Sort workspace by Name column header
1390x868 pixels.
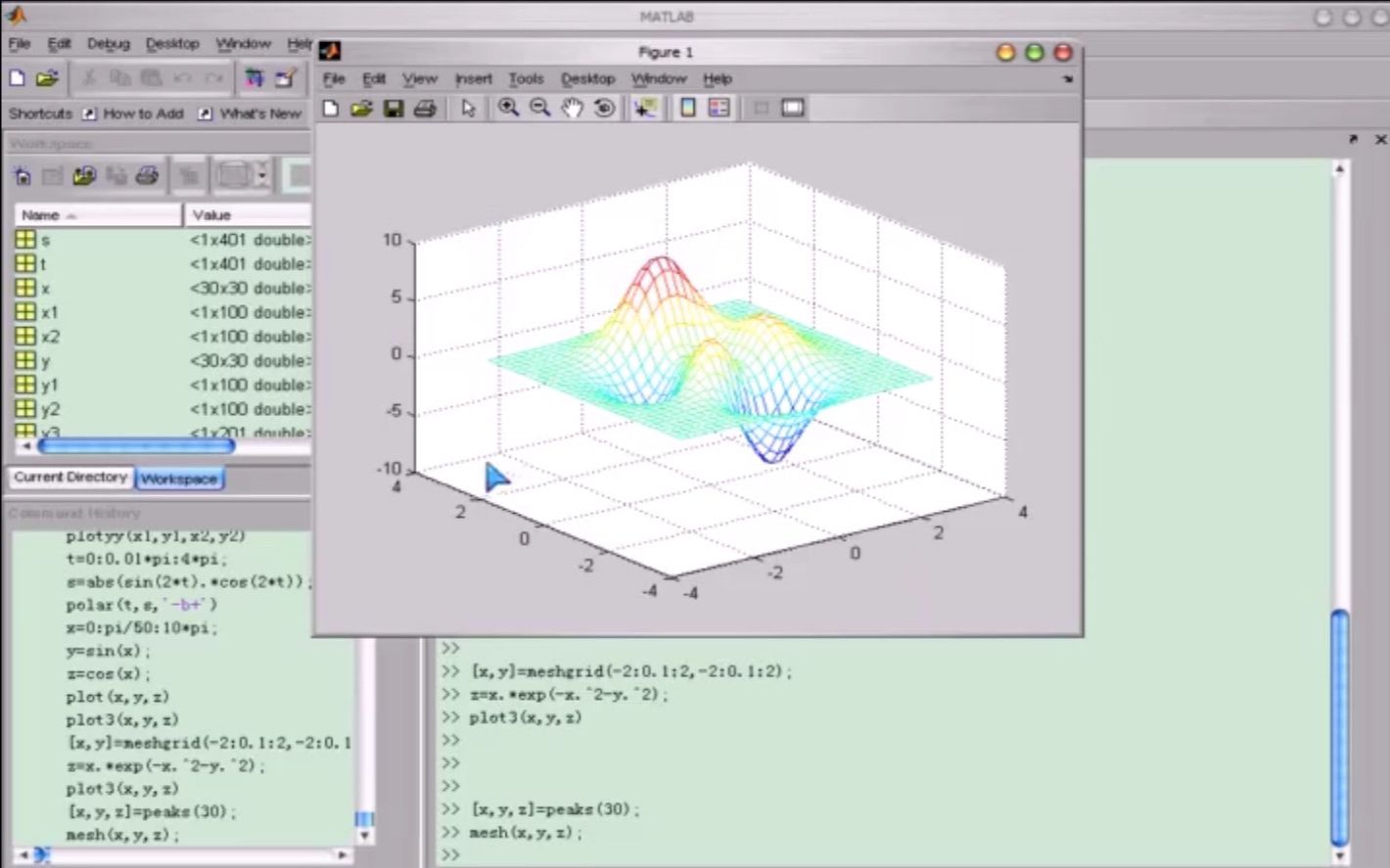[x=98, y=215]
